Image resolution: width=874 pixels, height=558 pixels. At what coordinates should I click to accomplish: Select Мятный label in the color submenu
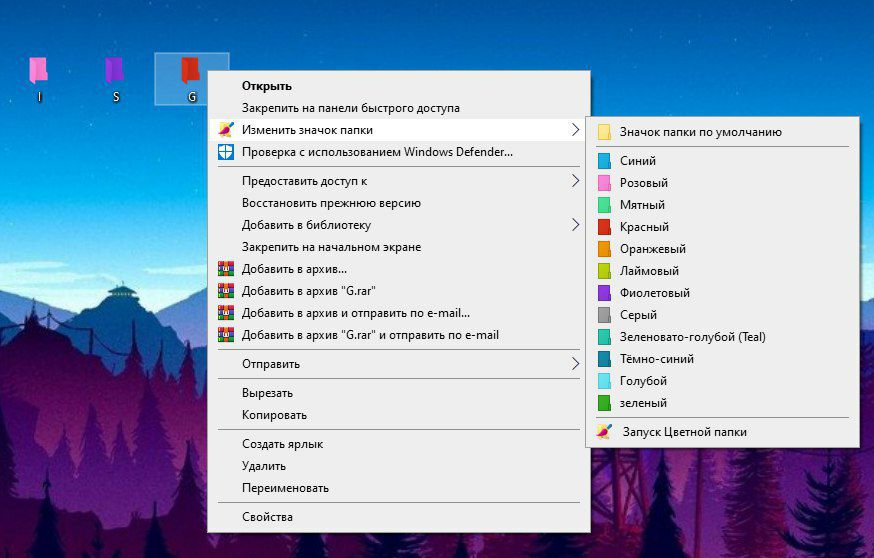tap(642, 205)
